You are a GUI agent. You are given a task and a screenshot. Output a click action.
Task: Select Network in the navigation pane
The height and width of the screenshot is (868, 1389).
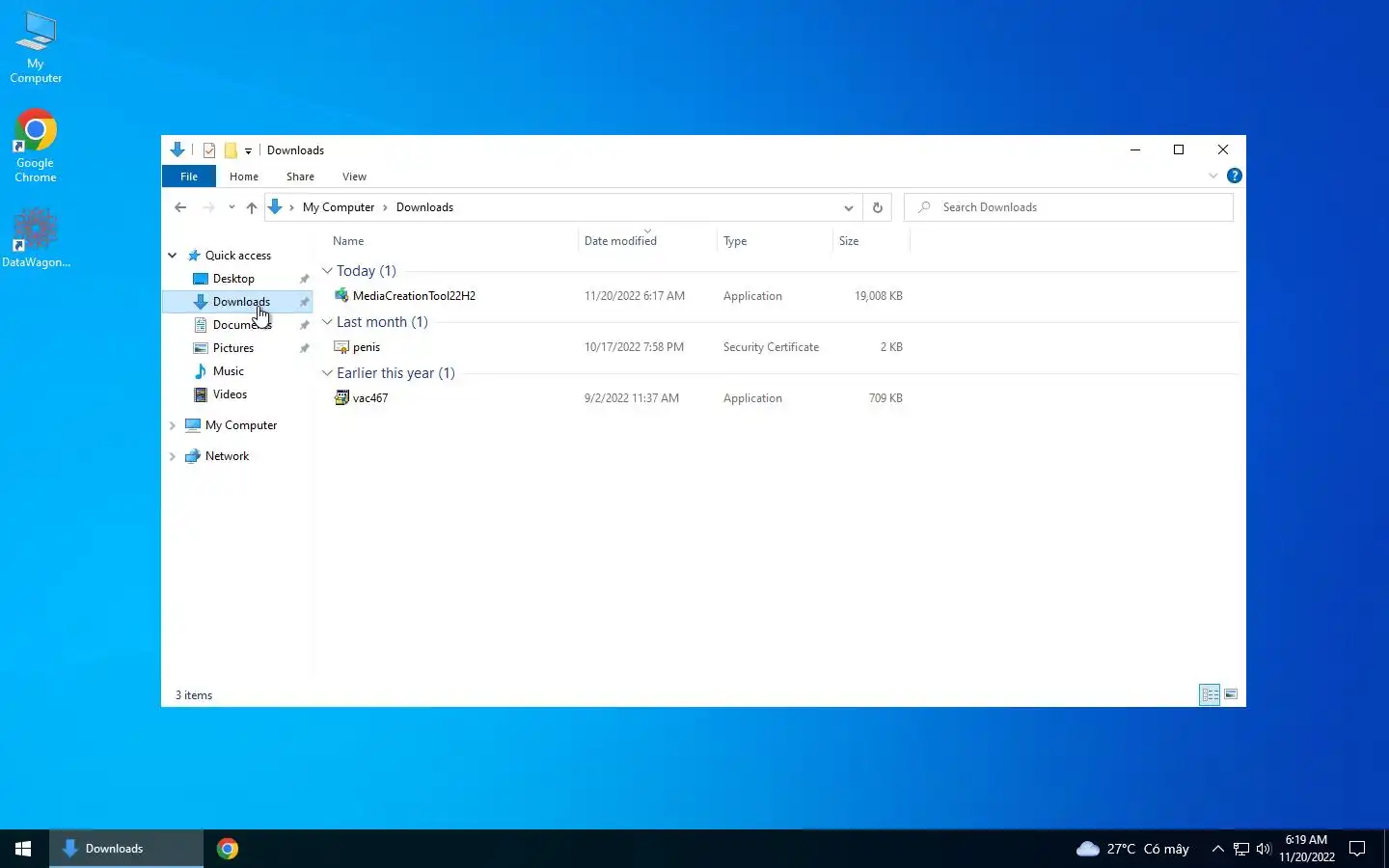[x=227, y=456]
